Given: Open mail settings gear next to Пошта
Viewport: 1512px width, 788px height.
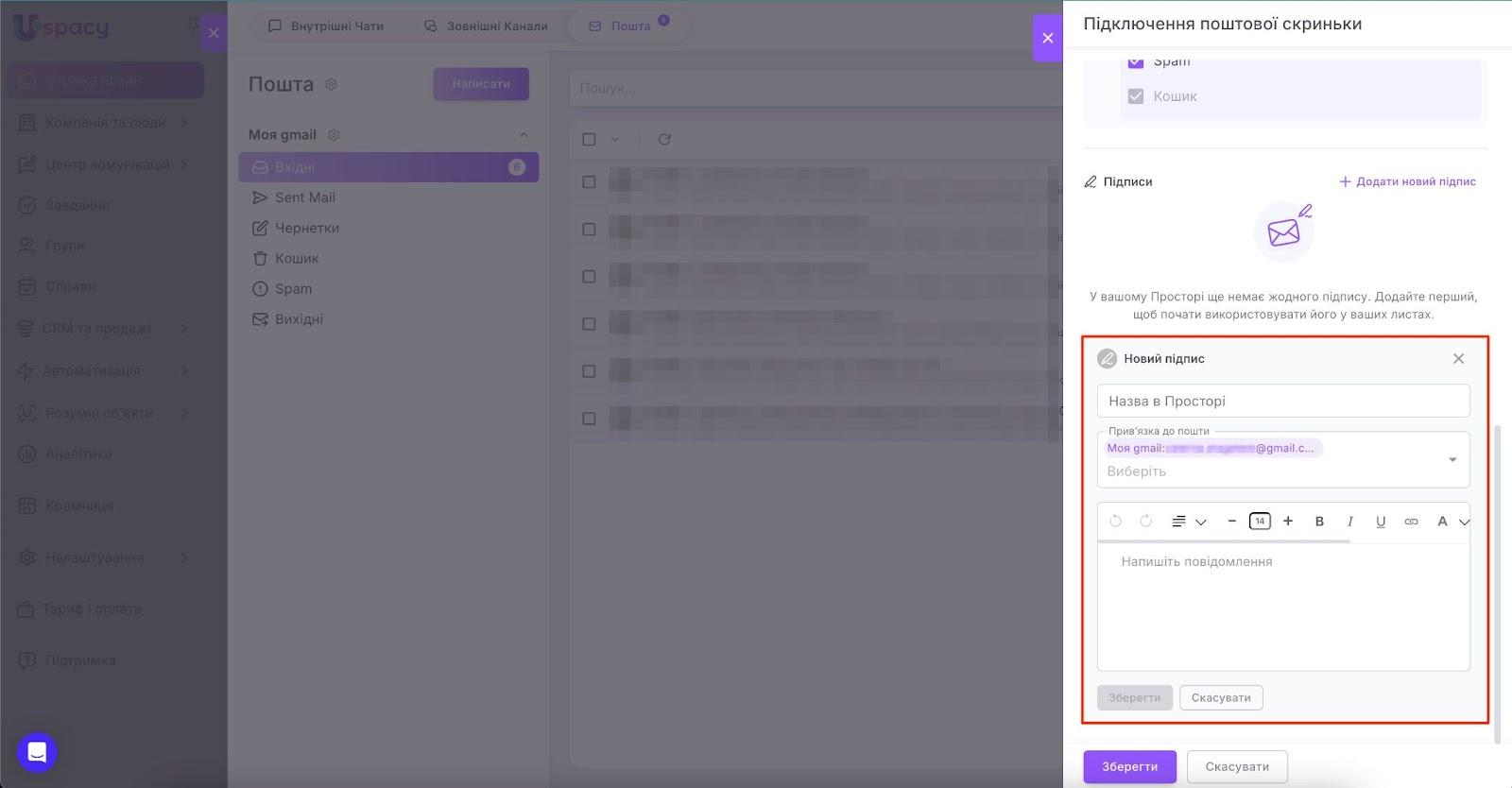Looking at the screenshot, I should (x=331, y=84).
